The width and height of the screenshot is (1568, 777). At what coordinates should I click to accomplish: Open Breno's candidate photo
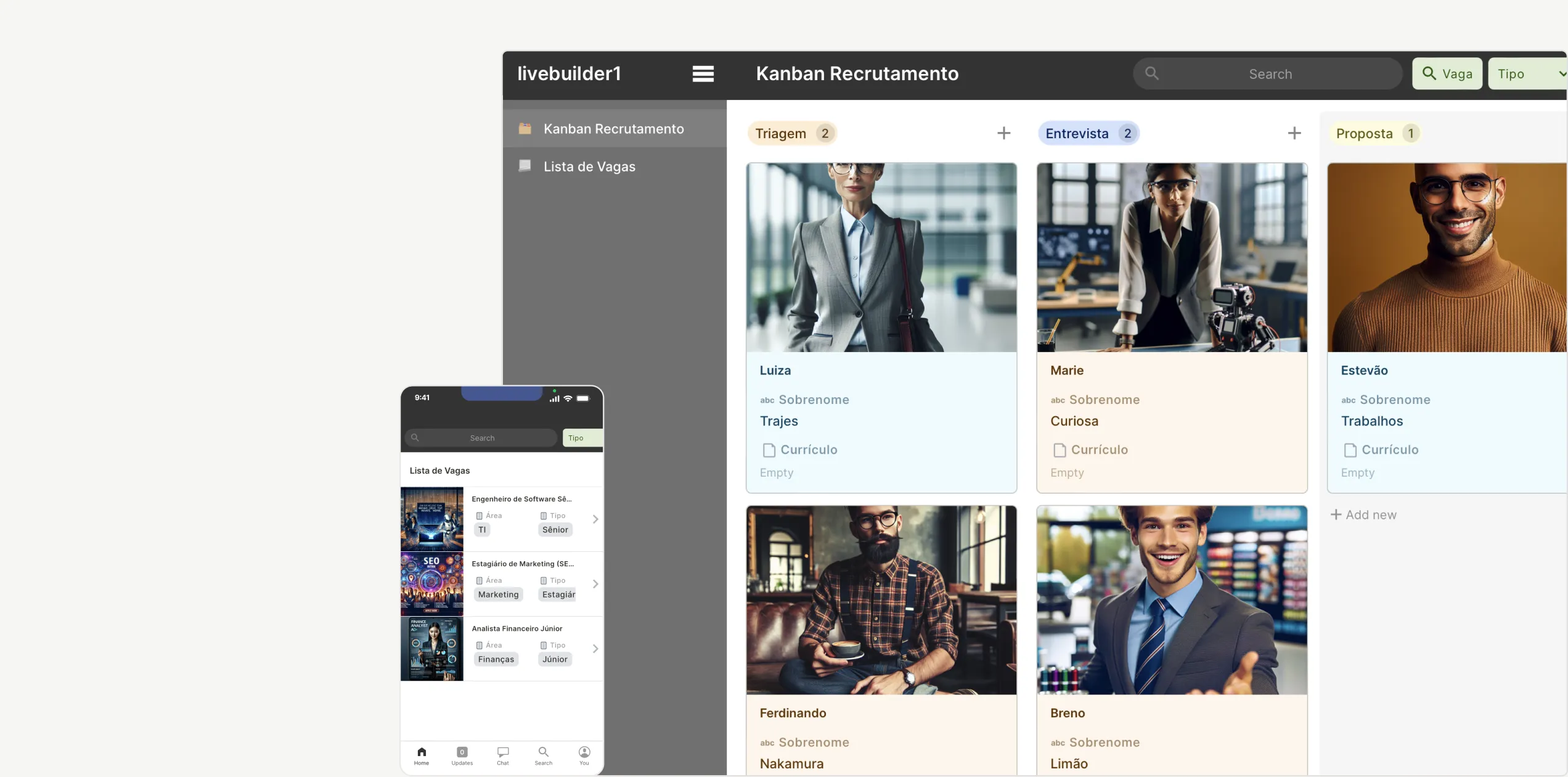pyautogui.click(x=1172, y=600)
